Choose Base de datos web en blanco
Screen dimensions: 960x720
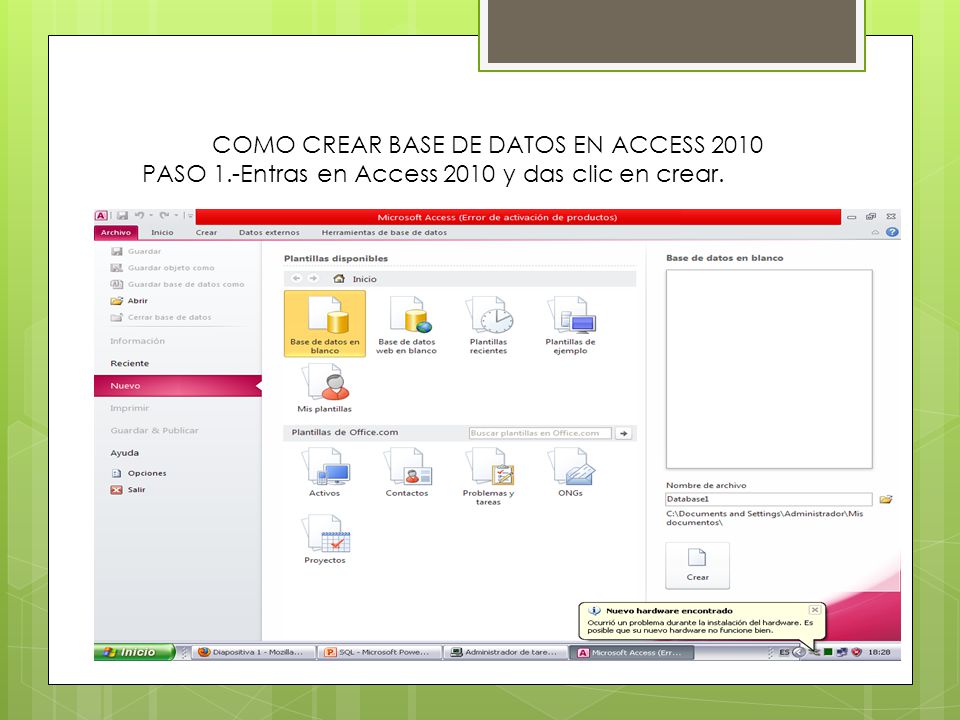(407, 324)
